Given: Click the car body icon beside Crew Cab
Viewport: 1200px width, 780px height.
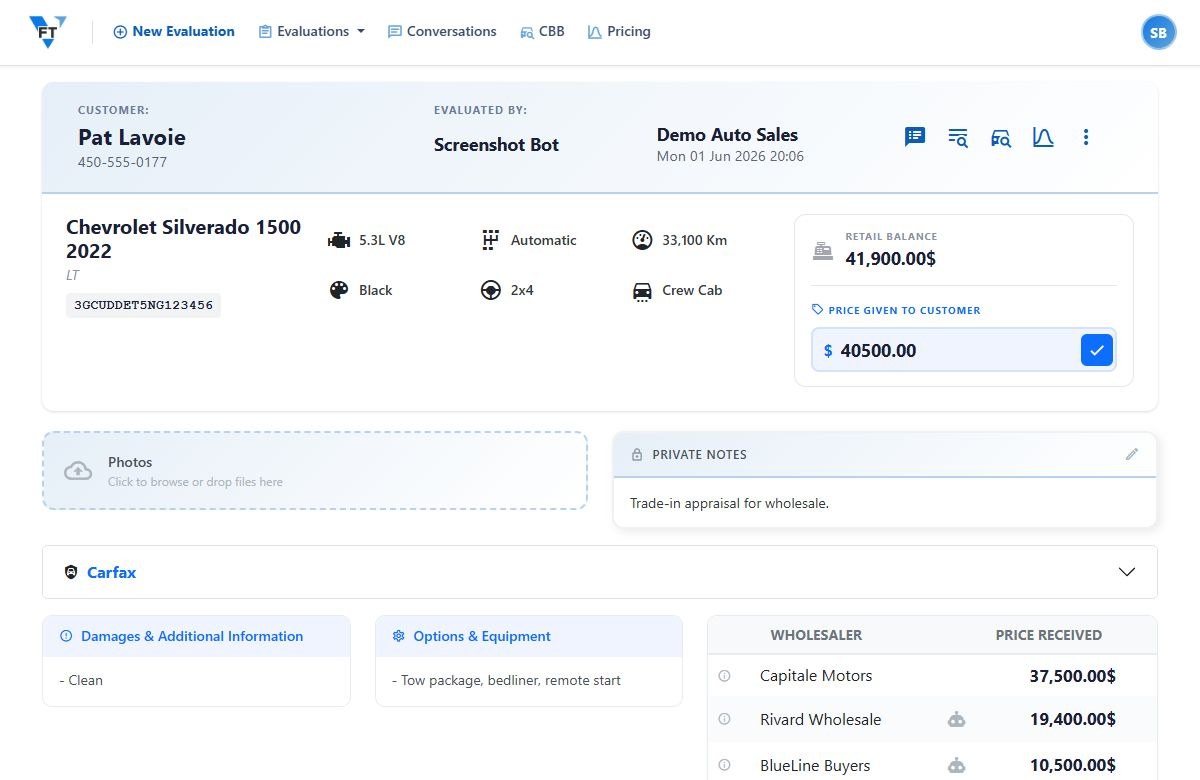Looking at the screenshot, I should point(642,291).
